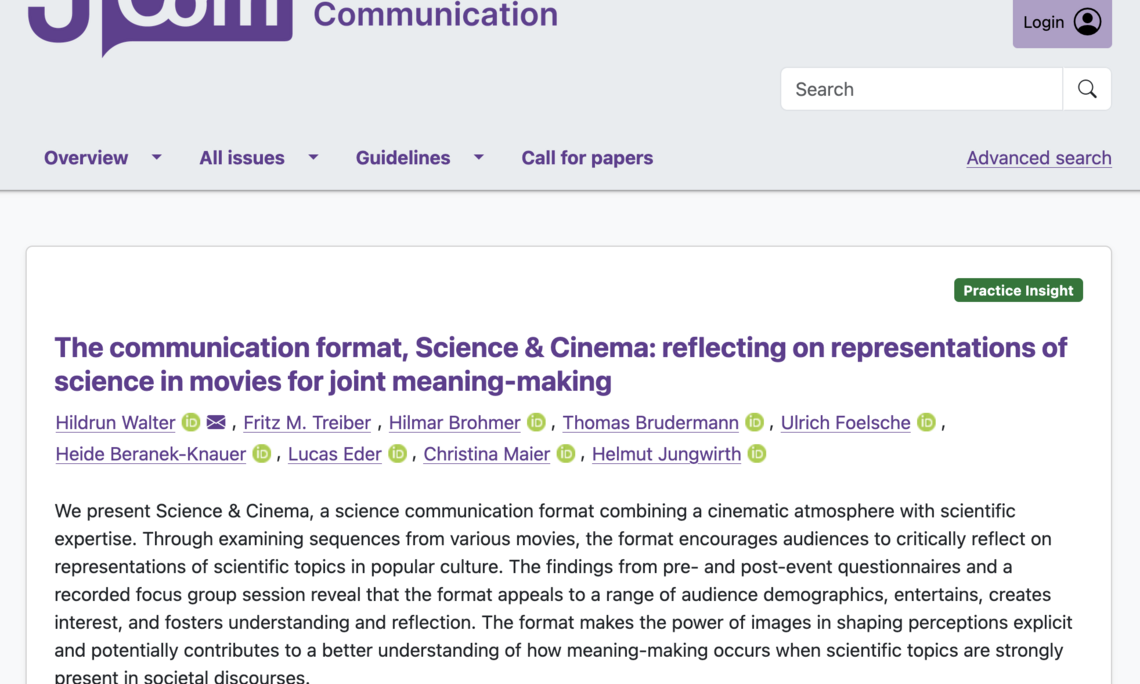Open author Thomas Brudermann's link
The width and height of the screenshot is (1140, 684).
[x=651, y=422]
